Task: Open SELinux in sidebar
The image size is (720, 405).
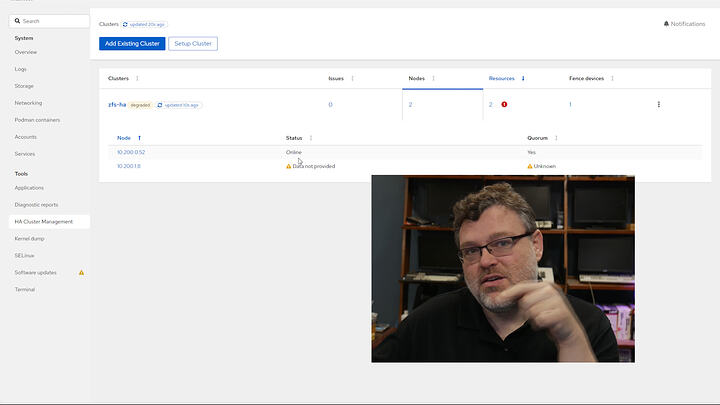Action: (x=24, y=256)
